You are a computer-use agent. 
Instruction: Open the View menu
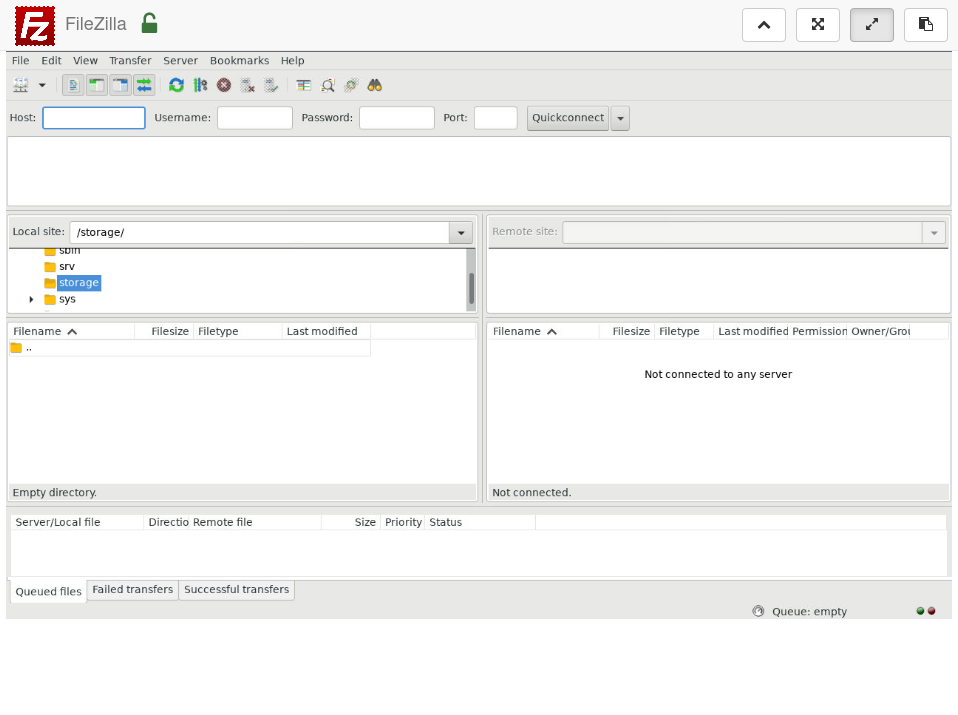pos(86,60)
